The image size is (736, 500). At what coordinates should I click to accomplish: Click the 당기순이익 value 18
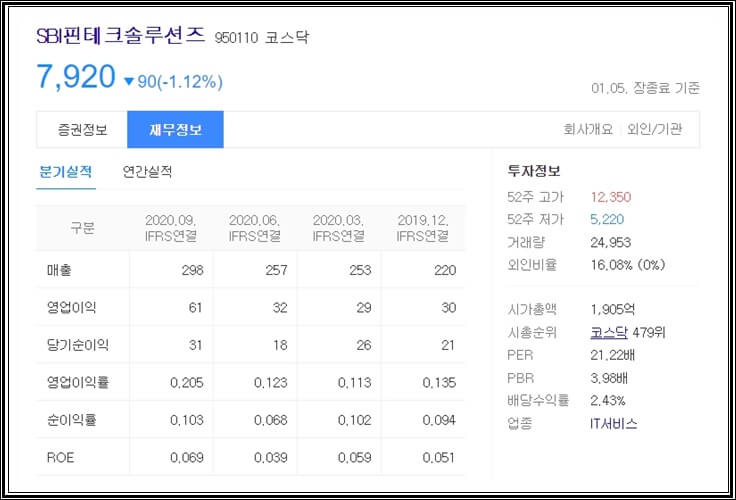280,345
